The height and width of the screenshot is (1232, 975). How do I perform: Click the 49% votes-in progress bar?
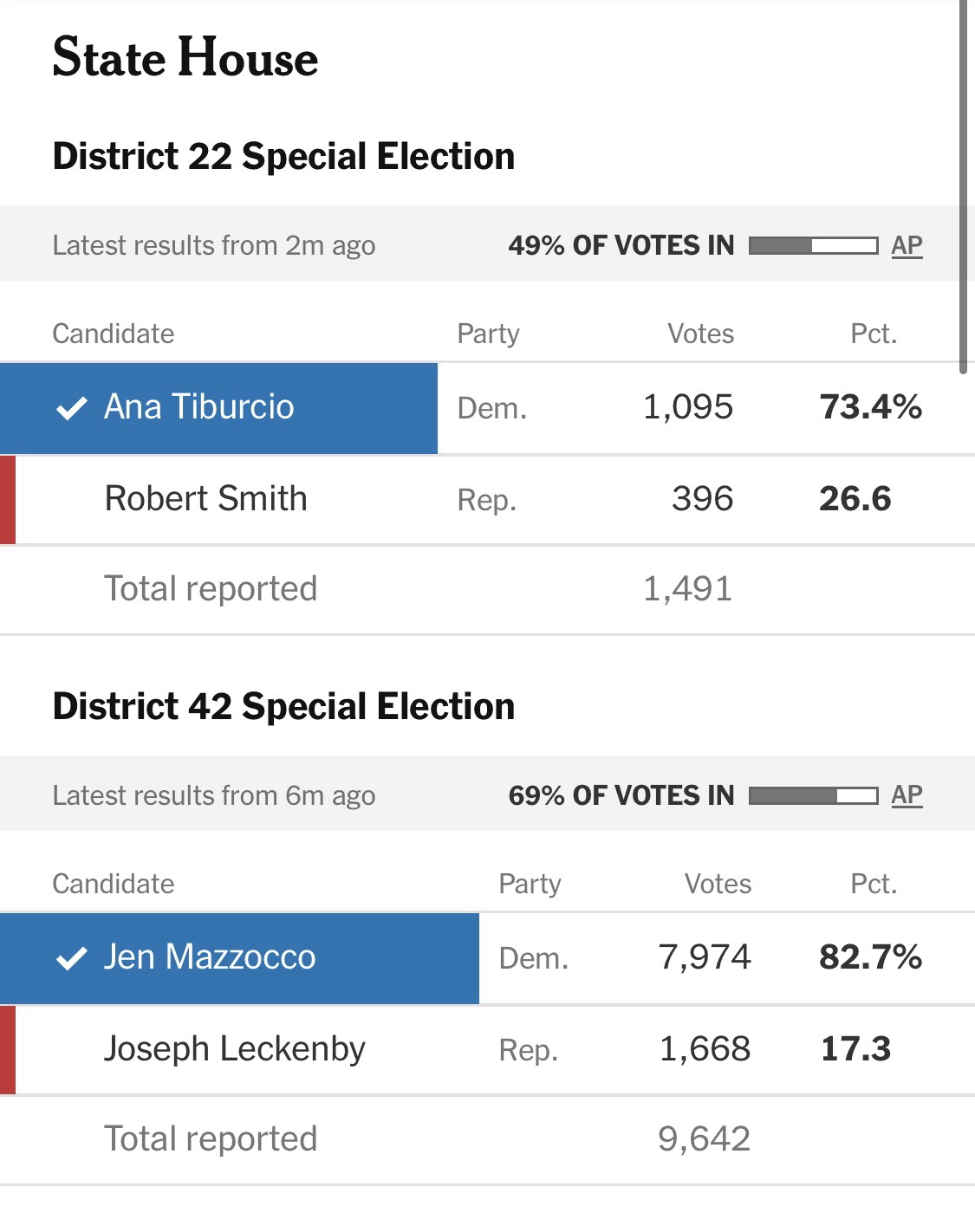tap(813, 246)
